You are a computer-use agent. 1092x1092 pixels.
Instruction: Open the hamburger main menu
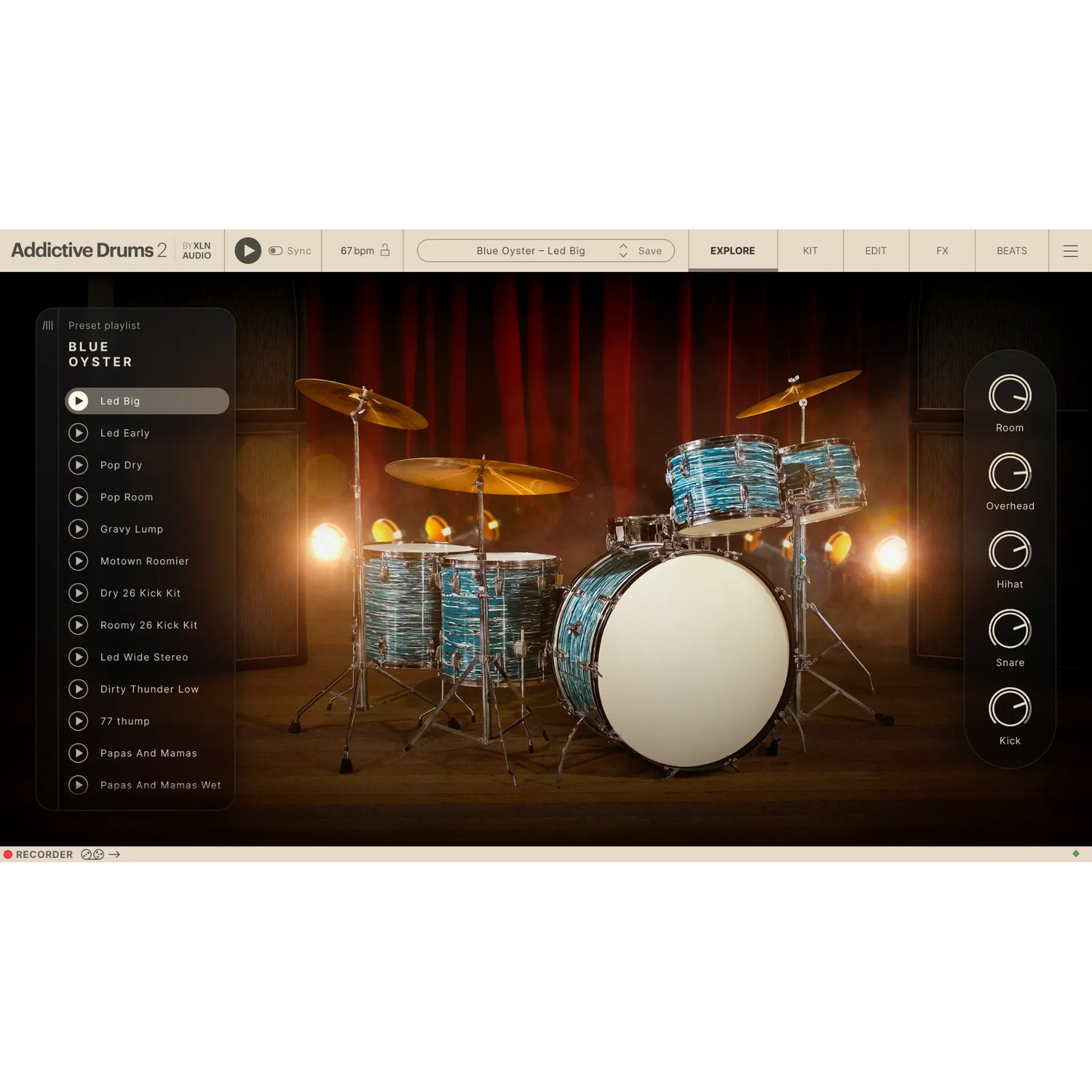(1071, 251)
